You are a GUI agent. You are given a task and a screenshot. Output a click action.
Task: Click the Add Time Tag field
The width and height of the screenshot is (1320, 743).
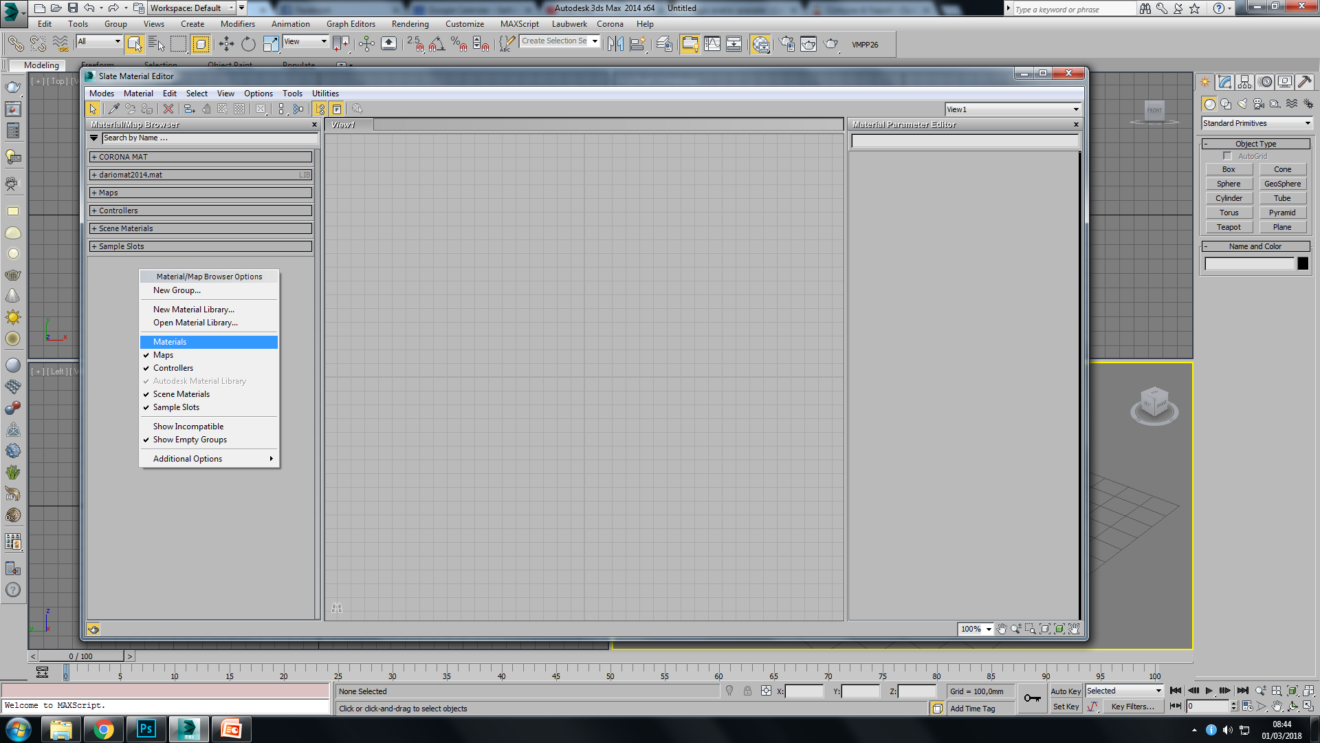pos(979,708)
